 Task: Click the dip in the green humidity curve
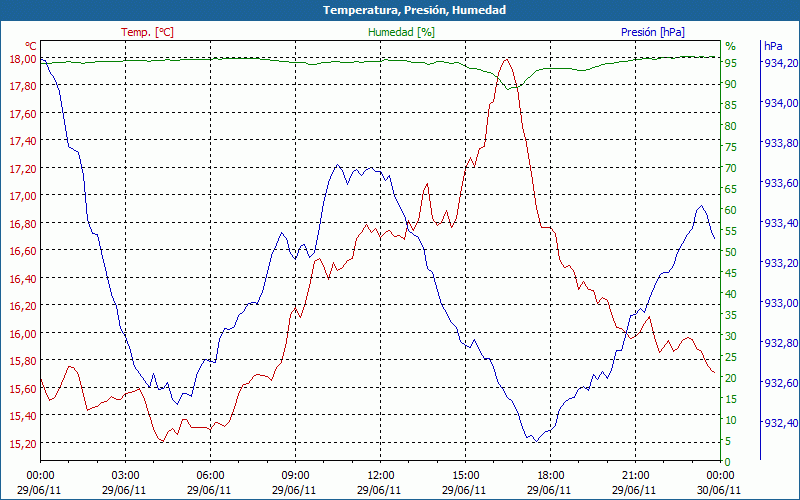(x=509, y=89)
